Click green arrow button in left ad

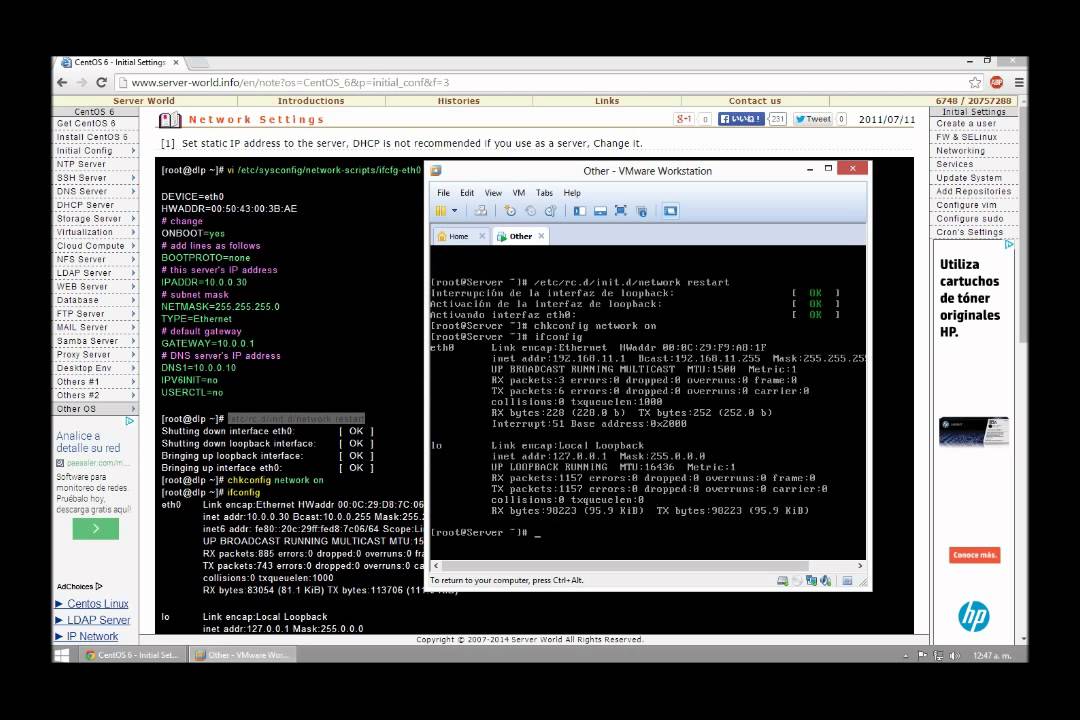pos(96,528)
